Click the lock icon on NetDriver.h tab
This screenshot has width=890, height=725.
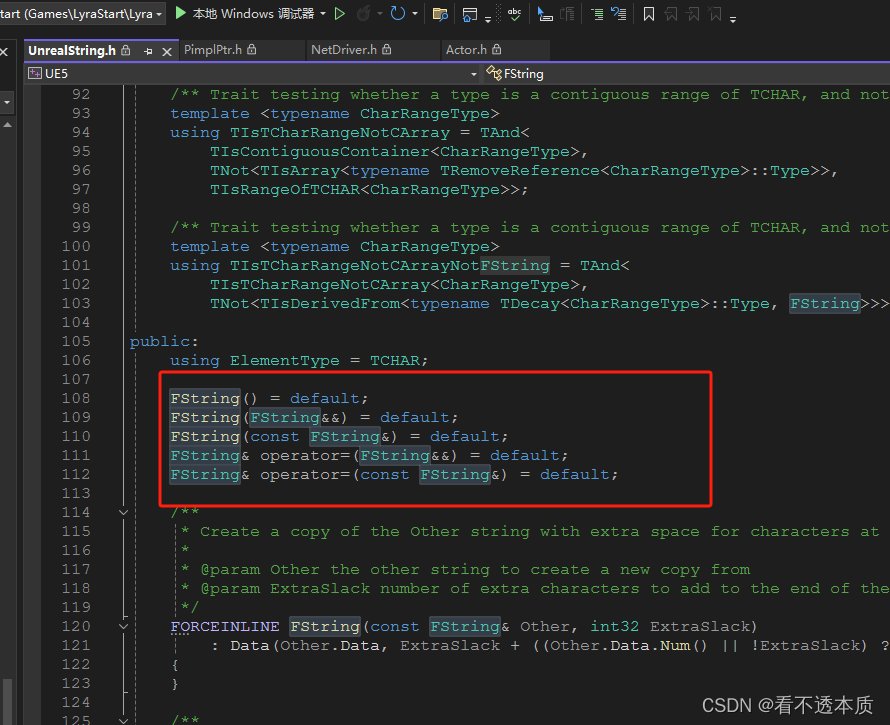point(387,50)
